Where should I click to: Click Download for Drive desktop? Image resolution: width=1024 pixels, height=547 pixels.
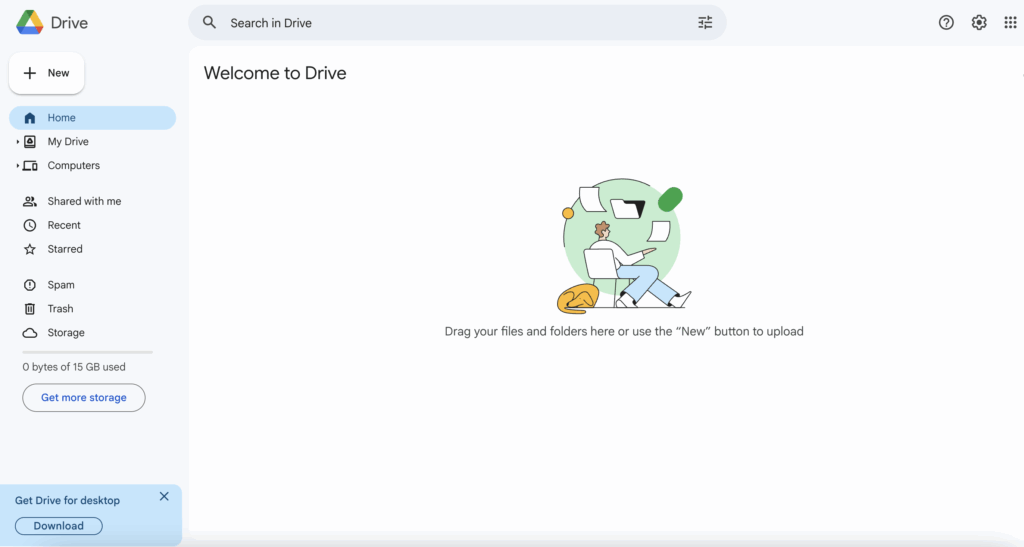(x=59, y=526)
